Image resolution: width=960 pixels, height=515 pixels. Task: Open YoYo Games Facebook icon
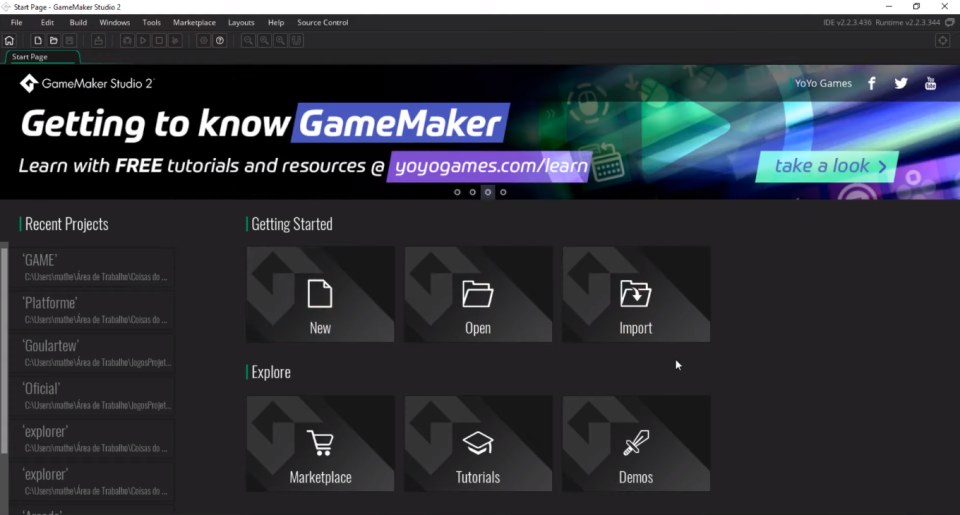pos(872,83)
